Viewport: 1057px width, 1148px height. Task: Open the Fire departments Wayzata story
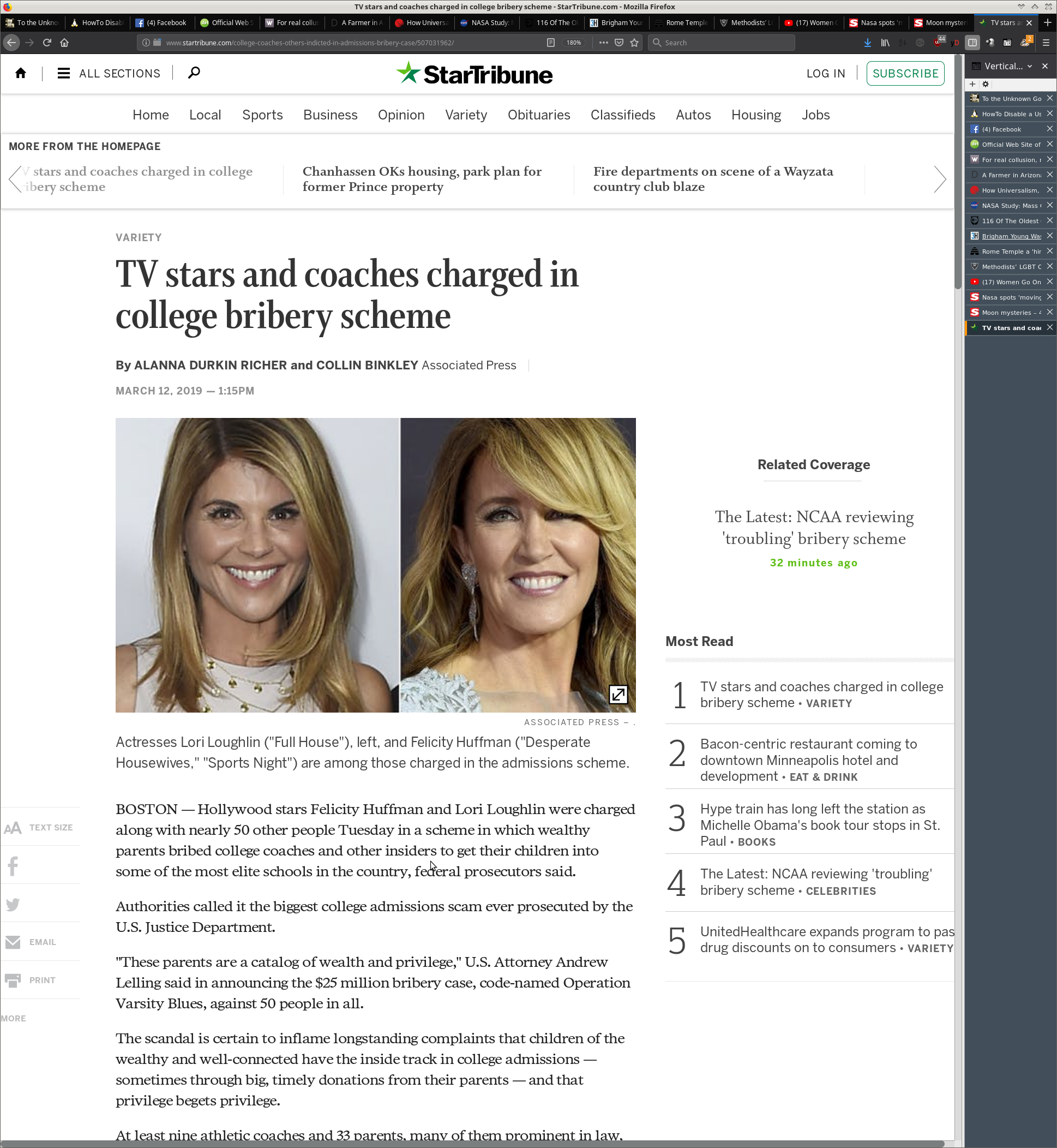point(713,179)
